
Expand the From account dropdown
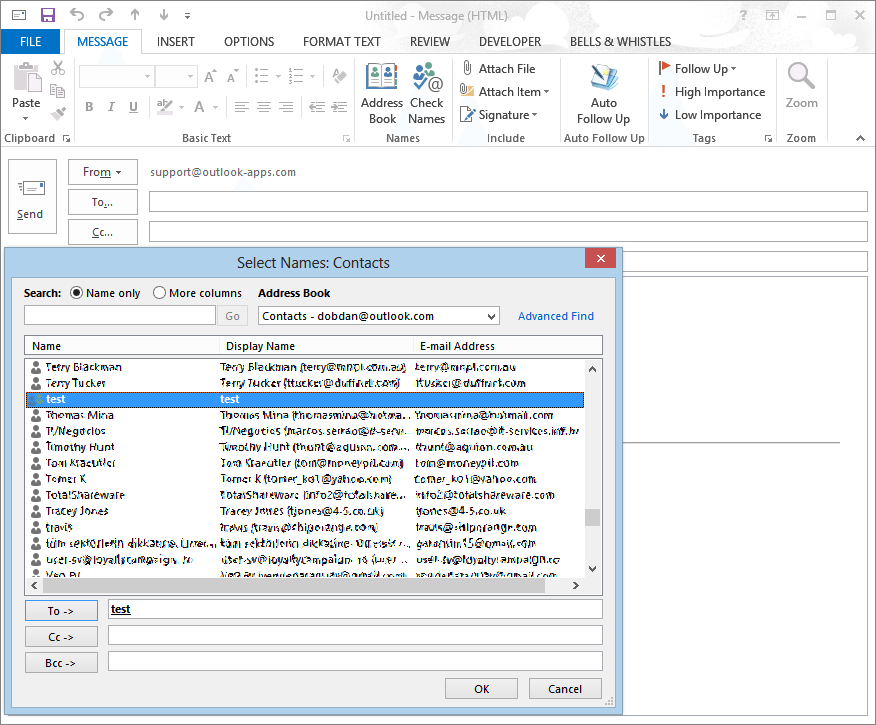(103, 172)
